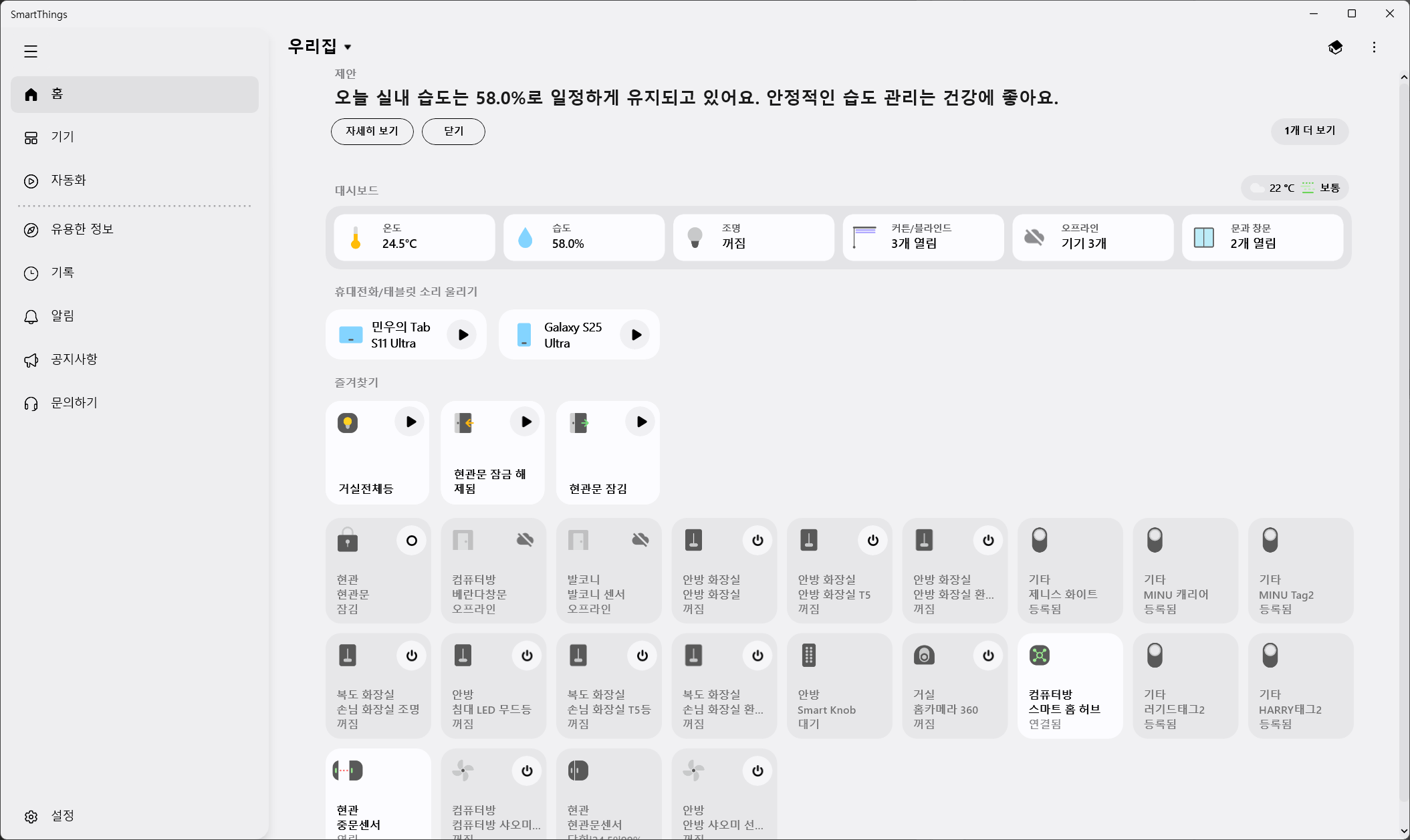
Task: Toggle power for 거실 홈카메라 360
Action: click(988, 656)
